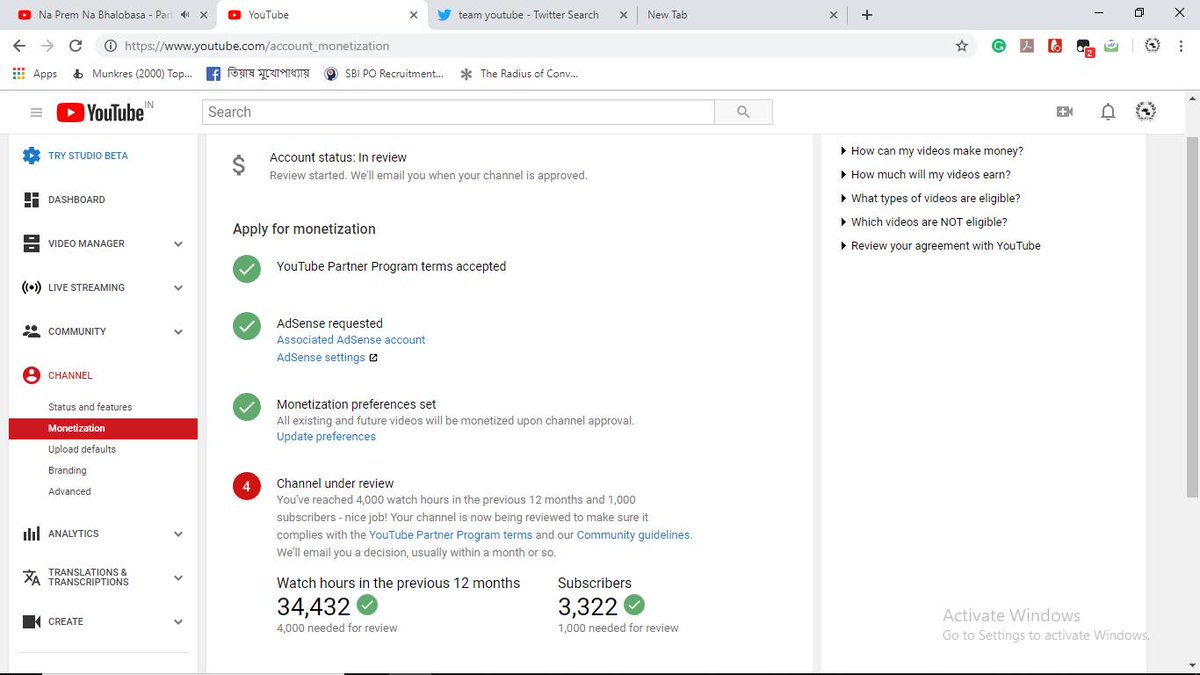Open Status and features in the Channel menu
The width and height of the screenshot is (1200, 675).
pos(90,407)
